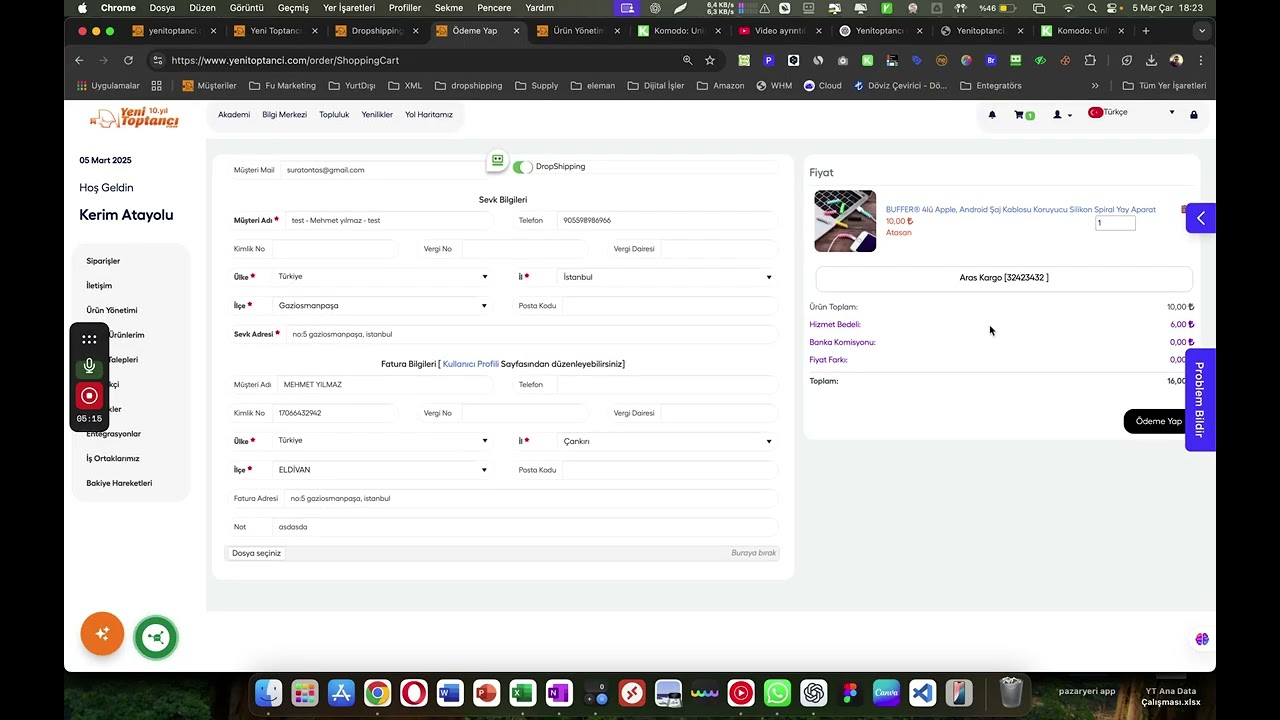This screenshot has height=720, width=1280.
Task: Open Excel from the dock
Action: point(522,692)
